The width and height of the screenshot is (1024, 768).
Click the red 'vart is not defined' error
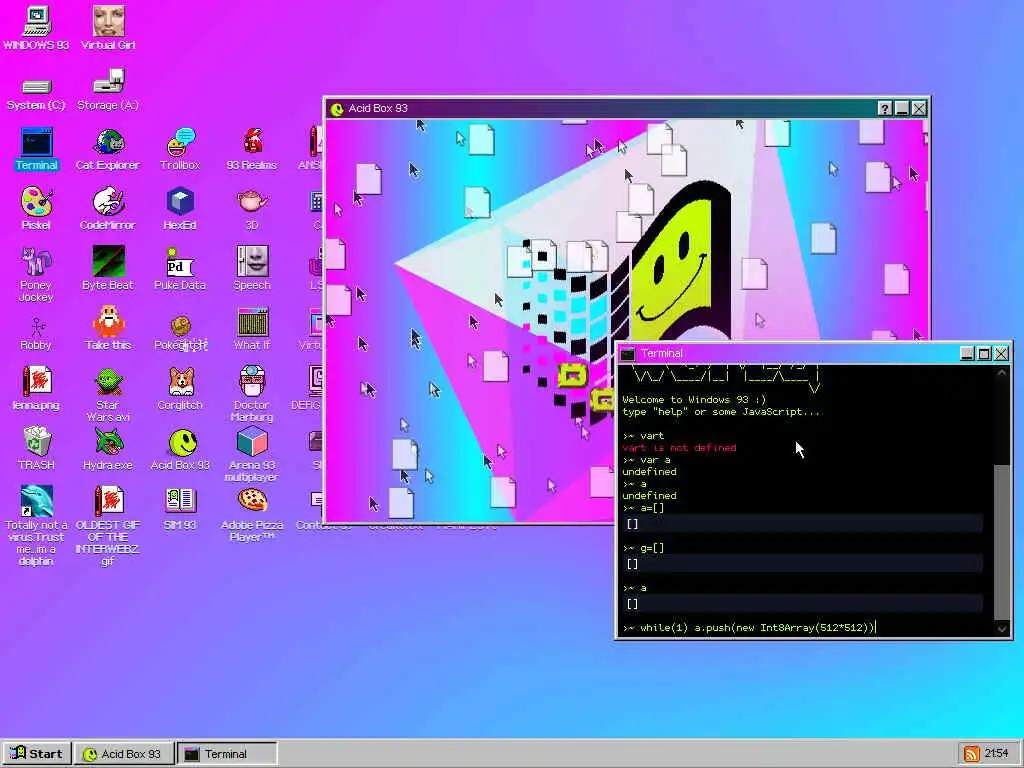[x=679, y=448]
